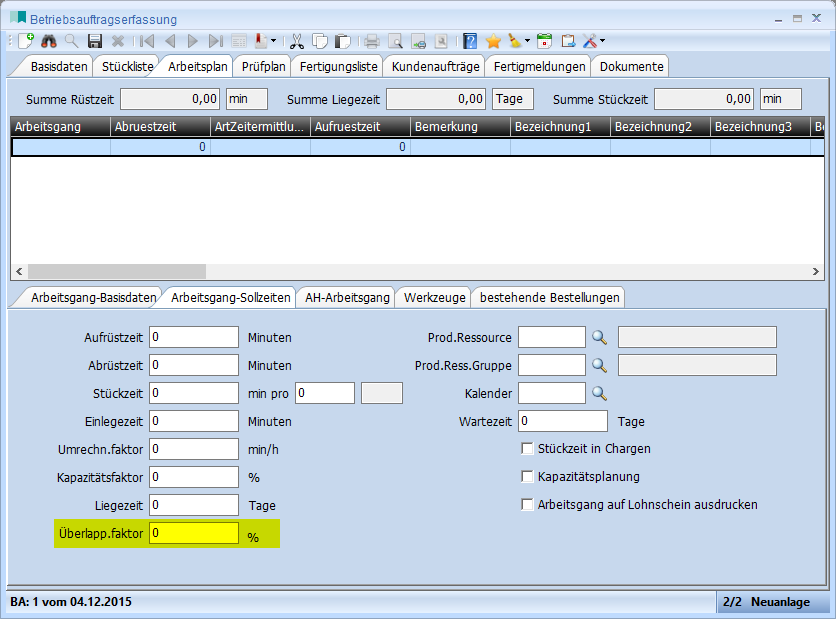
Task: Open the AH-Arbeitsgang sub-tab
Action: [347, 298]
